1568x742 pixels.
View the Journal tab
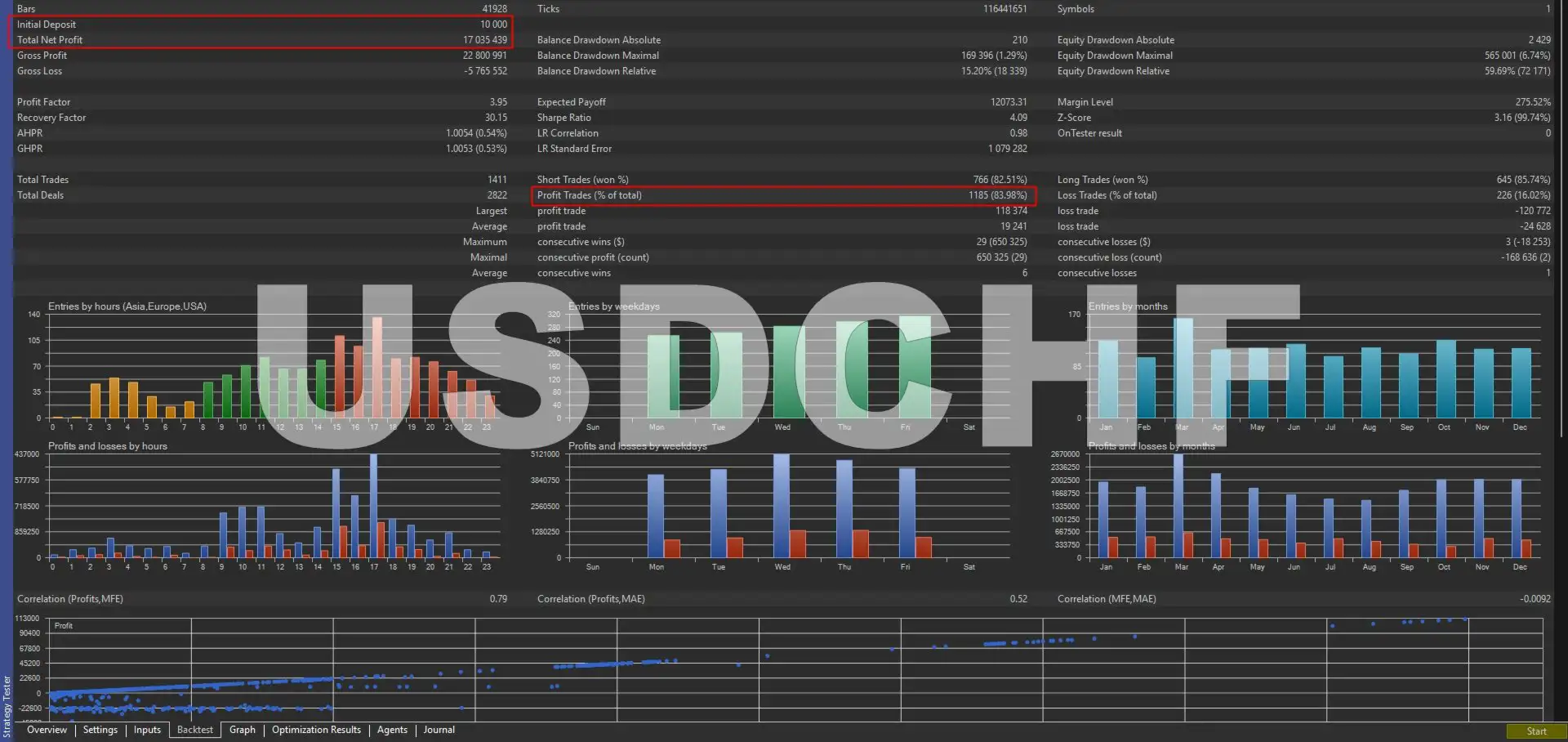point(439,730)
